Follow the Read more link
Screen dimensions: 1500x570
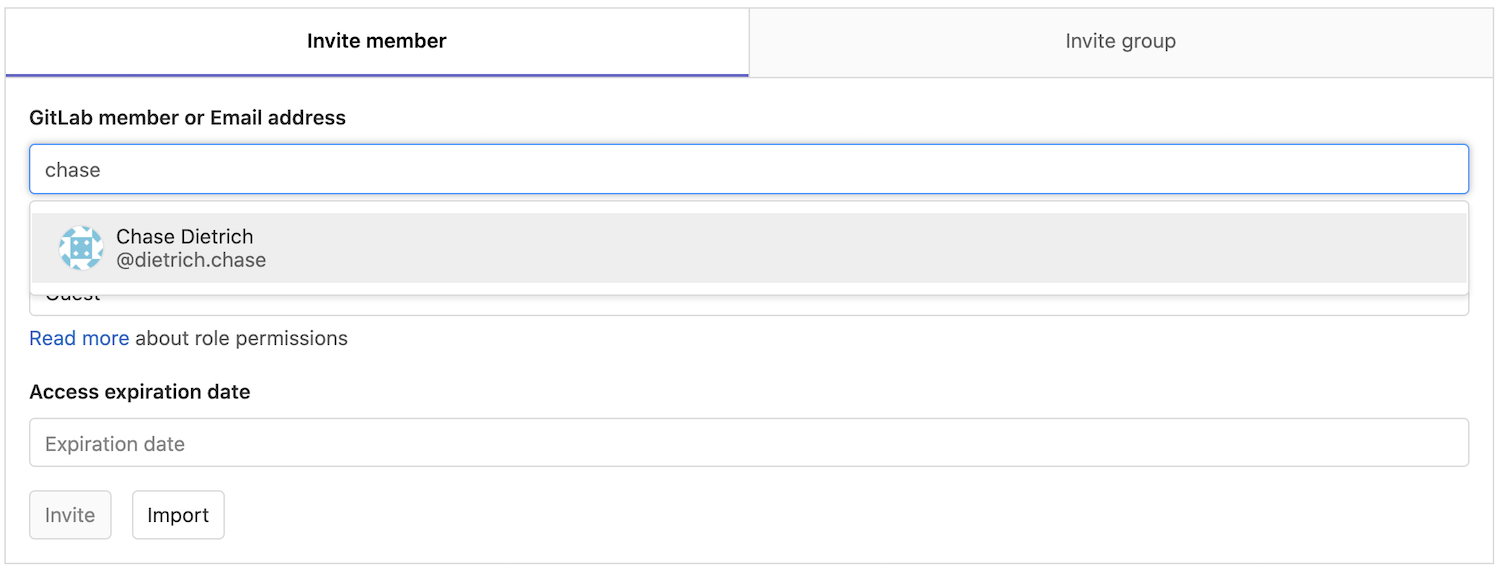79,339
